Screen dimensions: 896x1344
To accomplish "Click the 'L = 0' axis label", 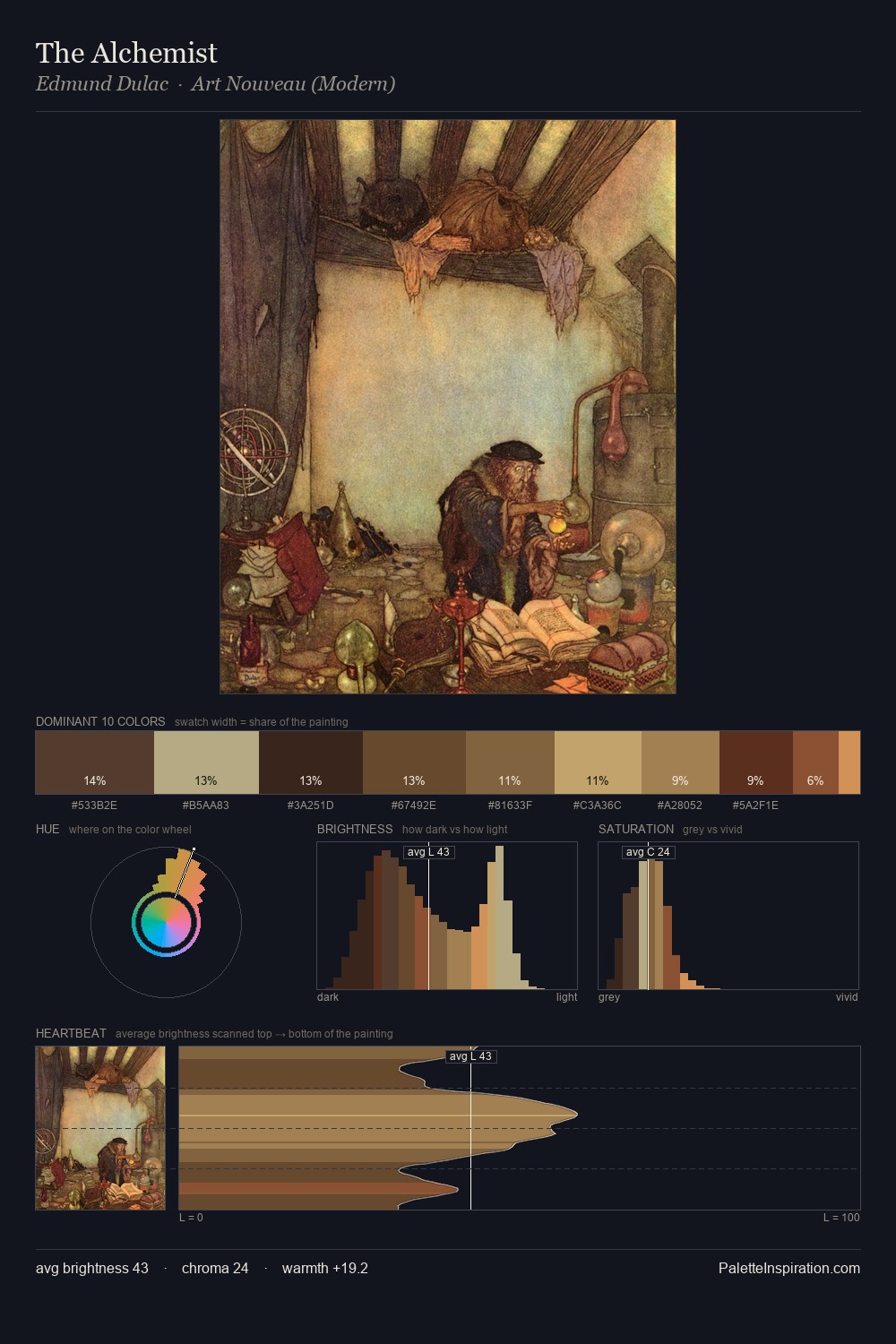I will point(191,1218).
